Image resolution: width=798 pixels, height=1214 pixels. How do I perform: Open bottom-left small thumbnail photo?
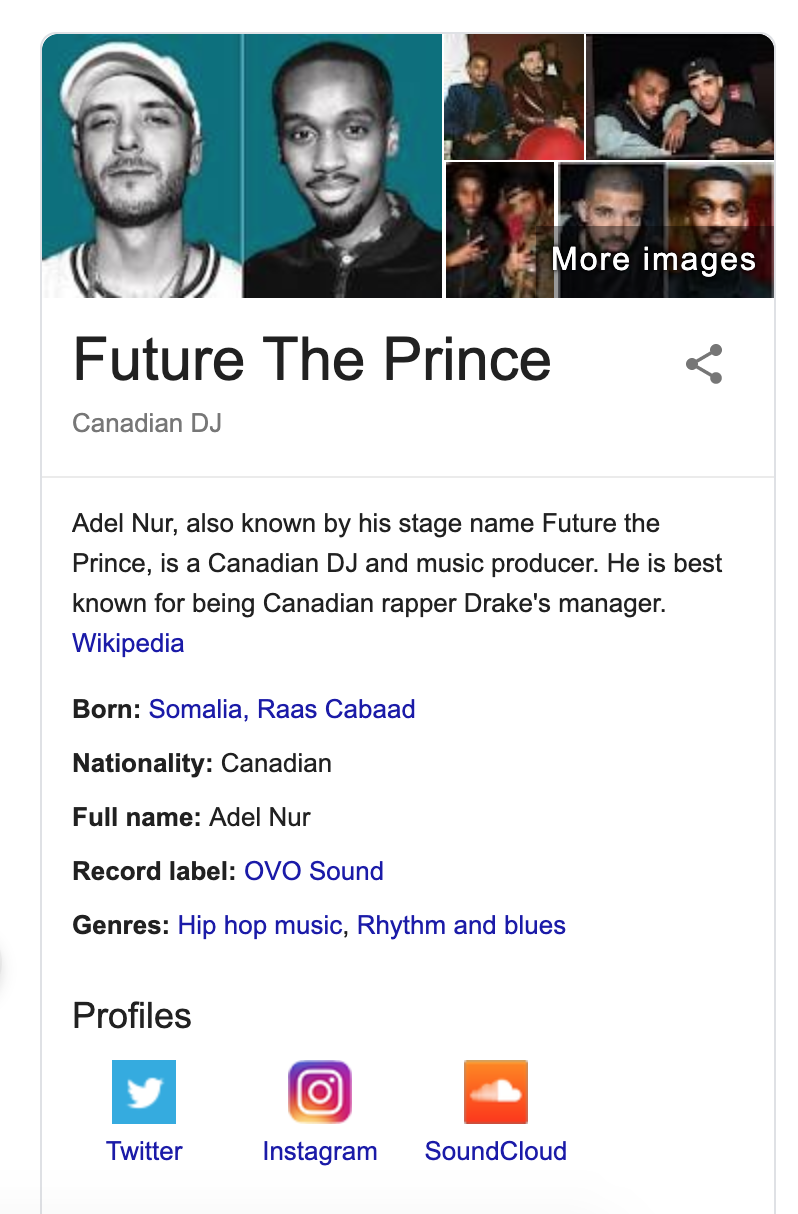(x=499, y=231)
